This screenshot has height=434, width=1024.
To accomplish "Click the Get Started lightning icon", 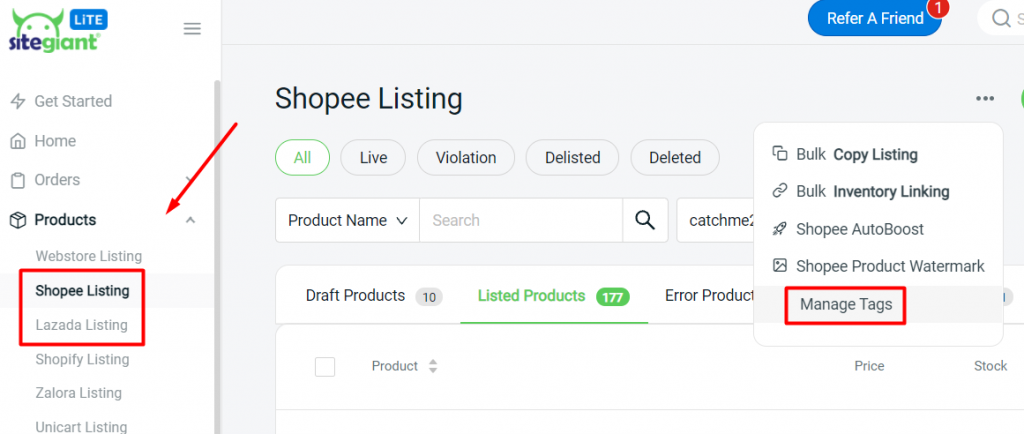I will (17, 101).
